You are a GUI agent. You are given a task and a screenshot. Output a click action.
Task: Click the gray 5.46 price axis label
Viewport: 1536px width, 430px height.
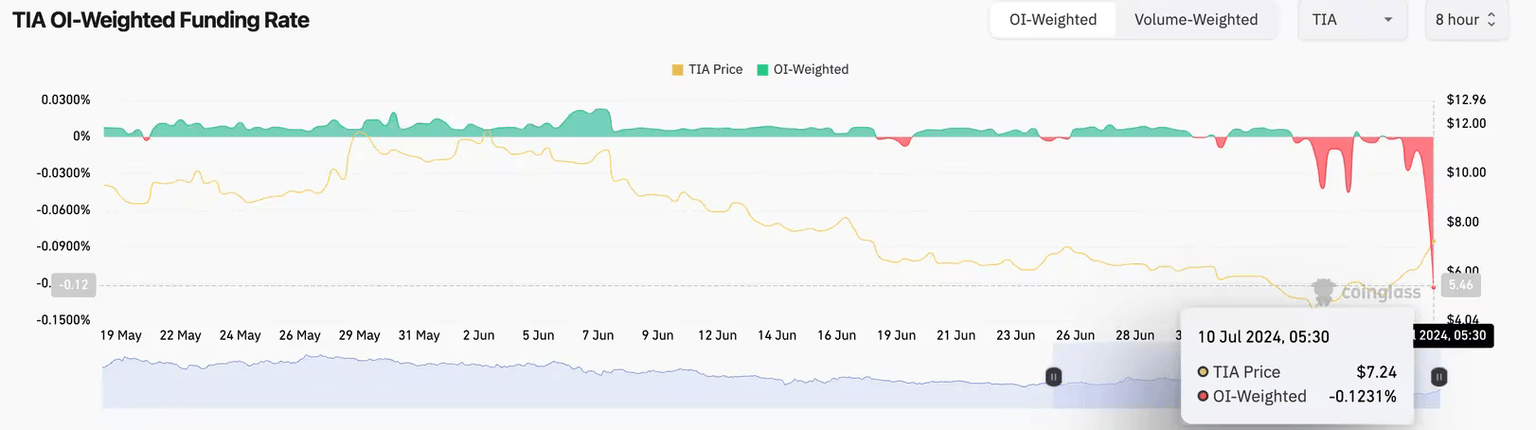coord(1462,285)
